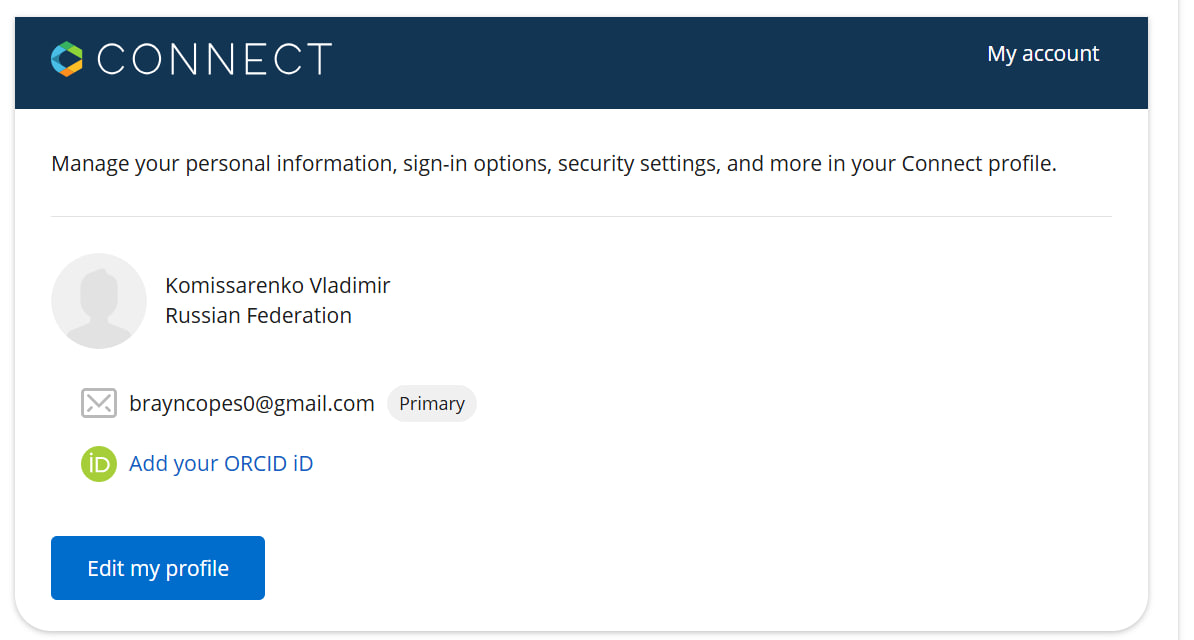The image size is (1194, 640).
Task: Click the green ORCID iD icon
Action: (x=99, y=464)
